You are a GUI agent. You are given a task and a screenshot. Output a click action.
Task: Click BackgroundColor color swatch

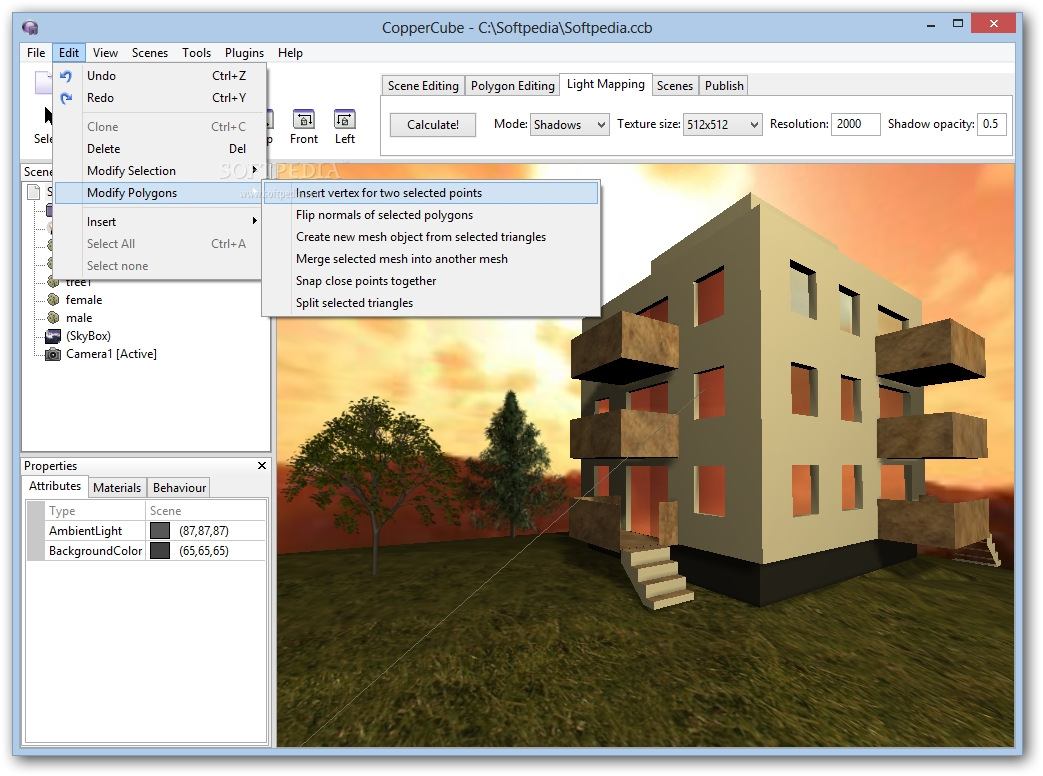point(160,551)
